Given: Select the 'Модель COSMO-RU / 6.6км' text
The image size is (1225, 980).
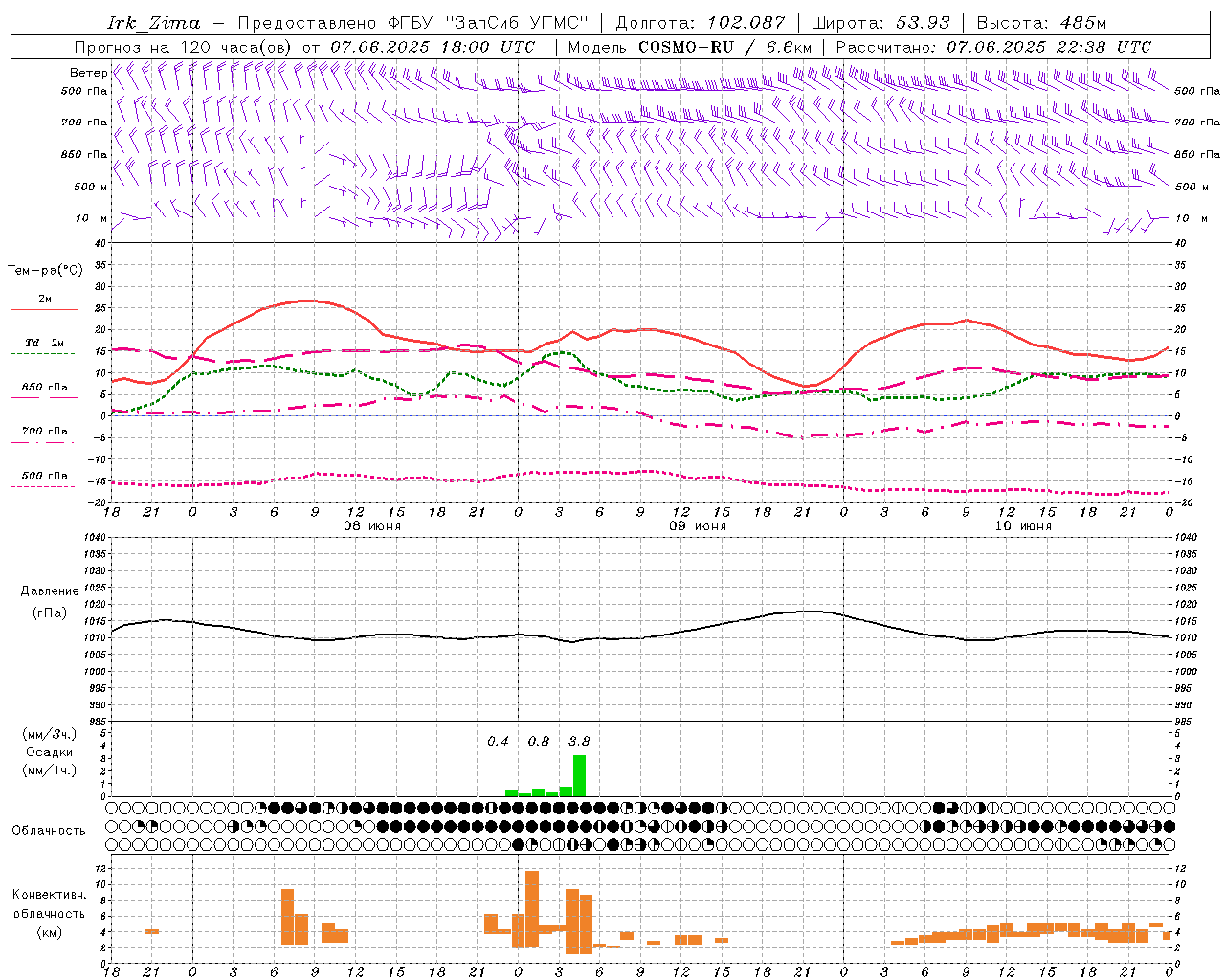Looking at the screenshot, I should pos(690,47).
